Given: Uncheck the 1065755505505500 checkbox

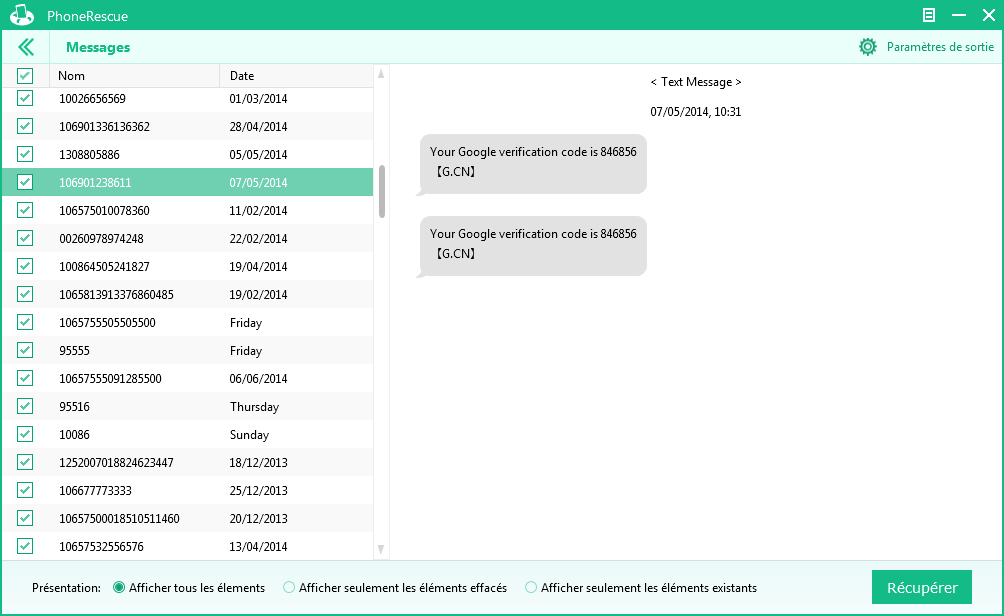Looking at the screenshot, I should click(x=25, y=323).
